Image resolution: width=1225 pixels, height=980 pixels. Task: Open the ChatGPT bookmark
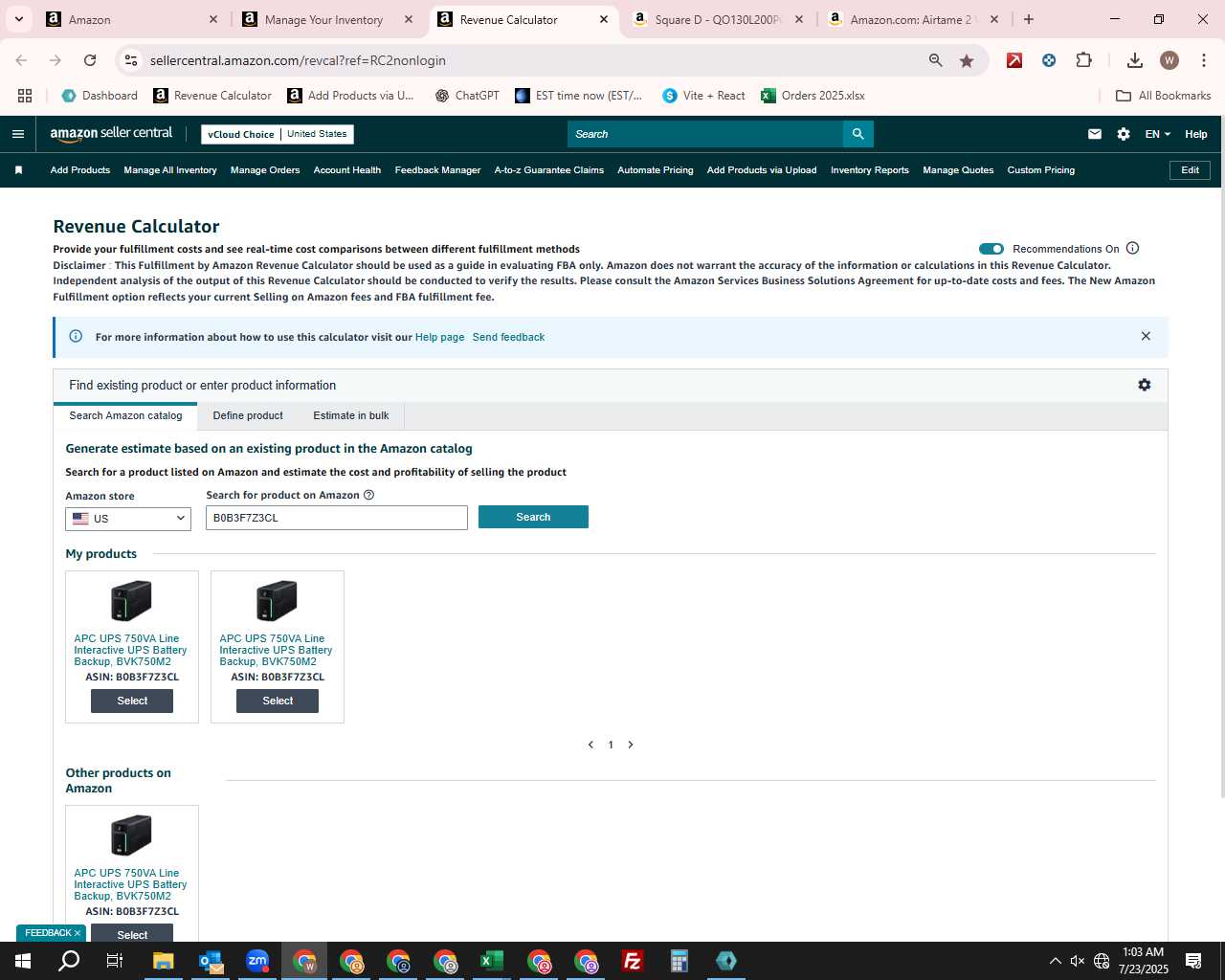tap(467, 96)
